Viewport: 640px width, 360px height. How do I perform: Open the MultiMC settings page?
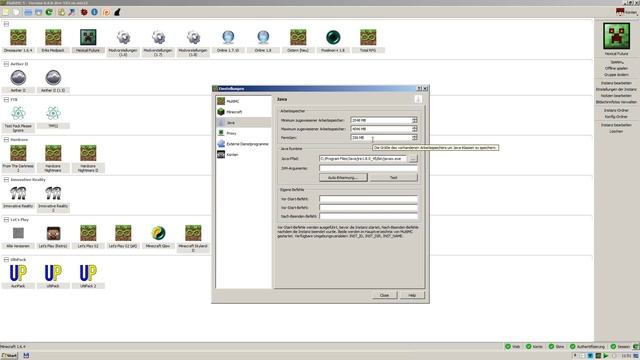click(x=243, y=101)
